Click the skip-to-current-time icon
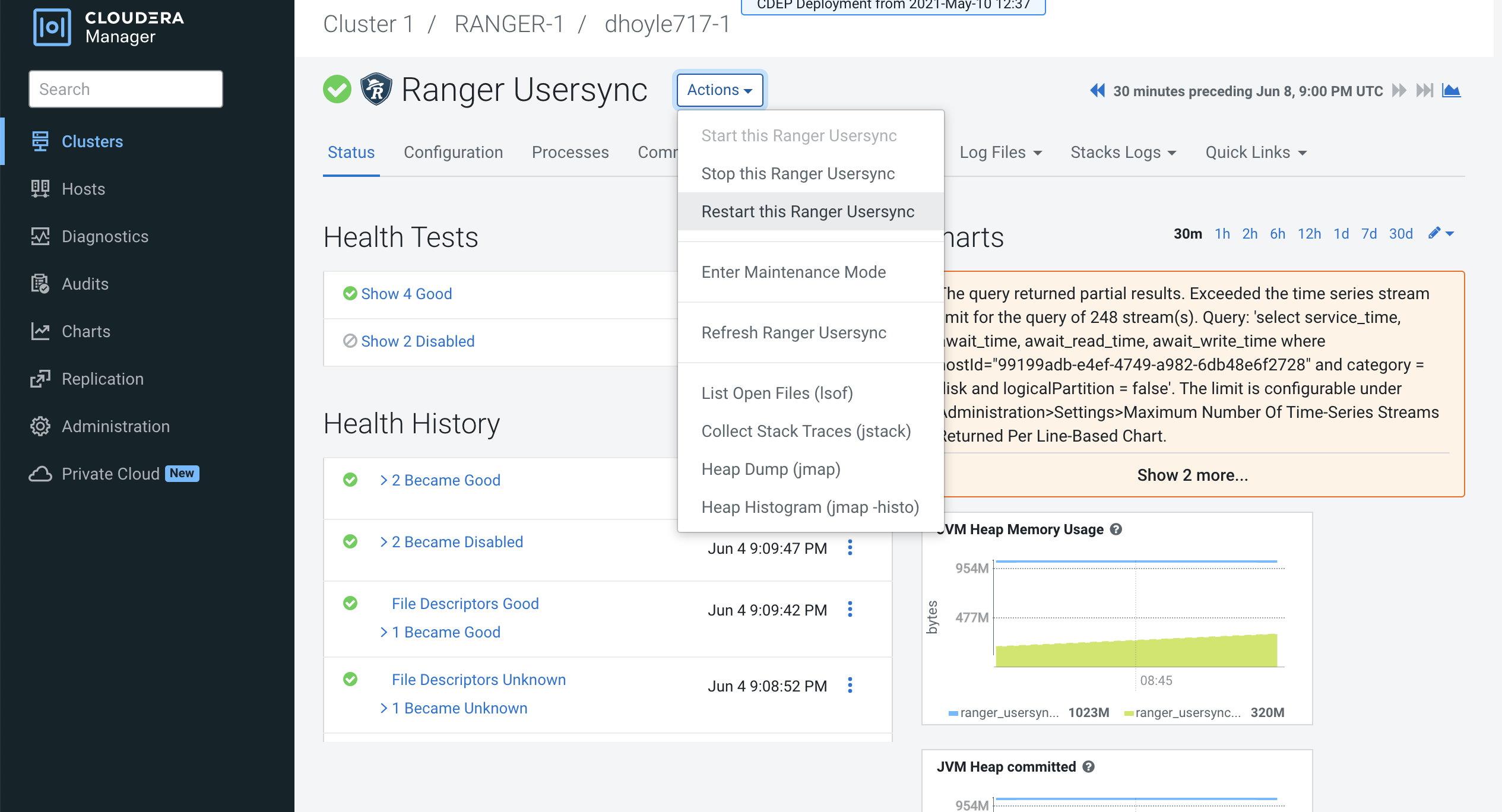Image resolution: width=1502 pixels, height=812 pixels. click(x=1424, y=91)
